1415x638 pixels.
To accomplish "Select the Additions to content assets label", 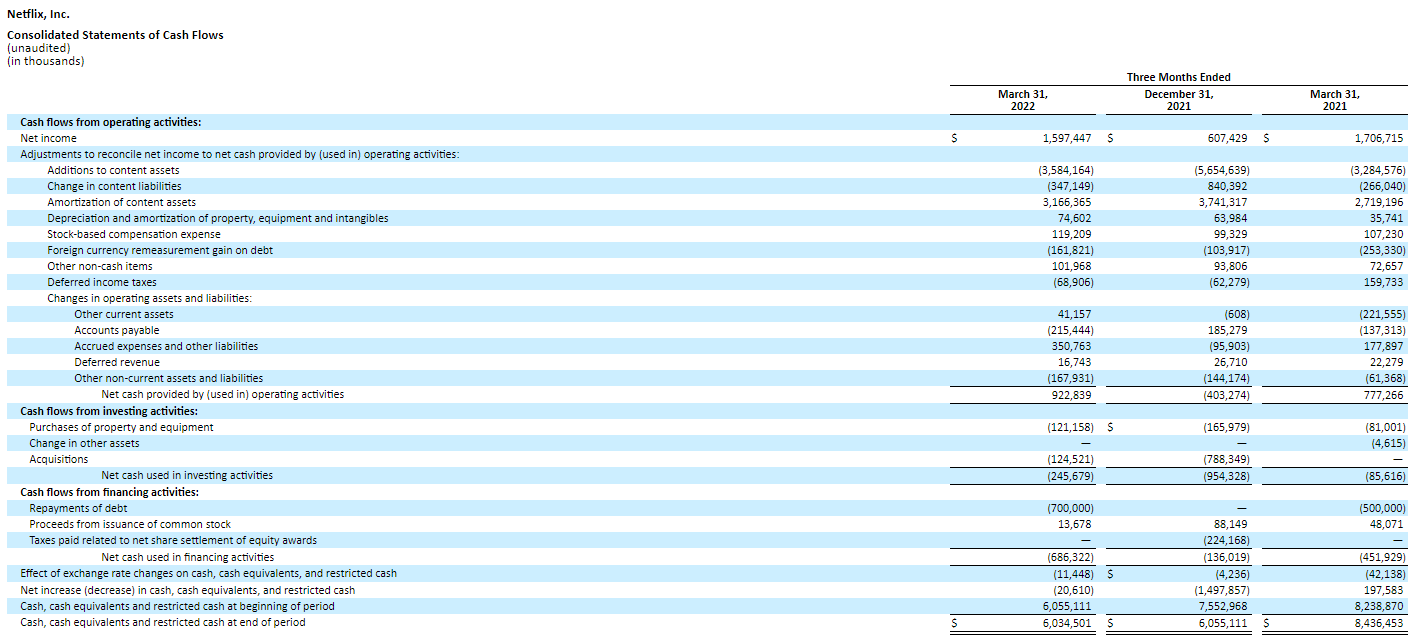I will pyautogui.click(x=113, y=170).
